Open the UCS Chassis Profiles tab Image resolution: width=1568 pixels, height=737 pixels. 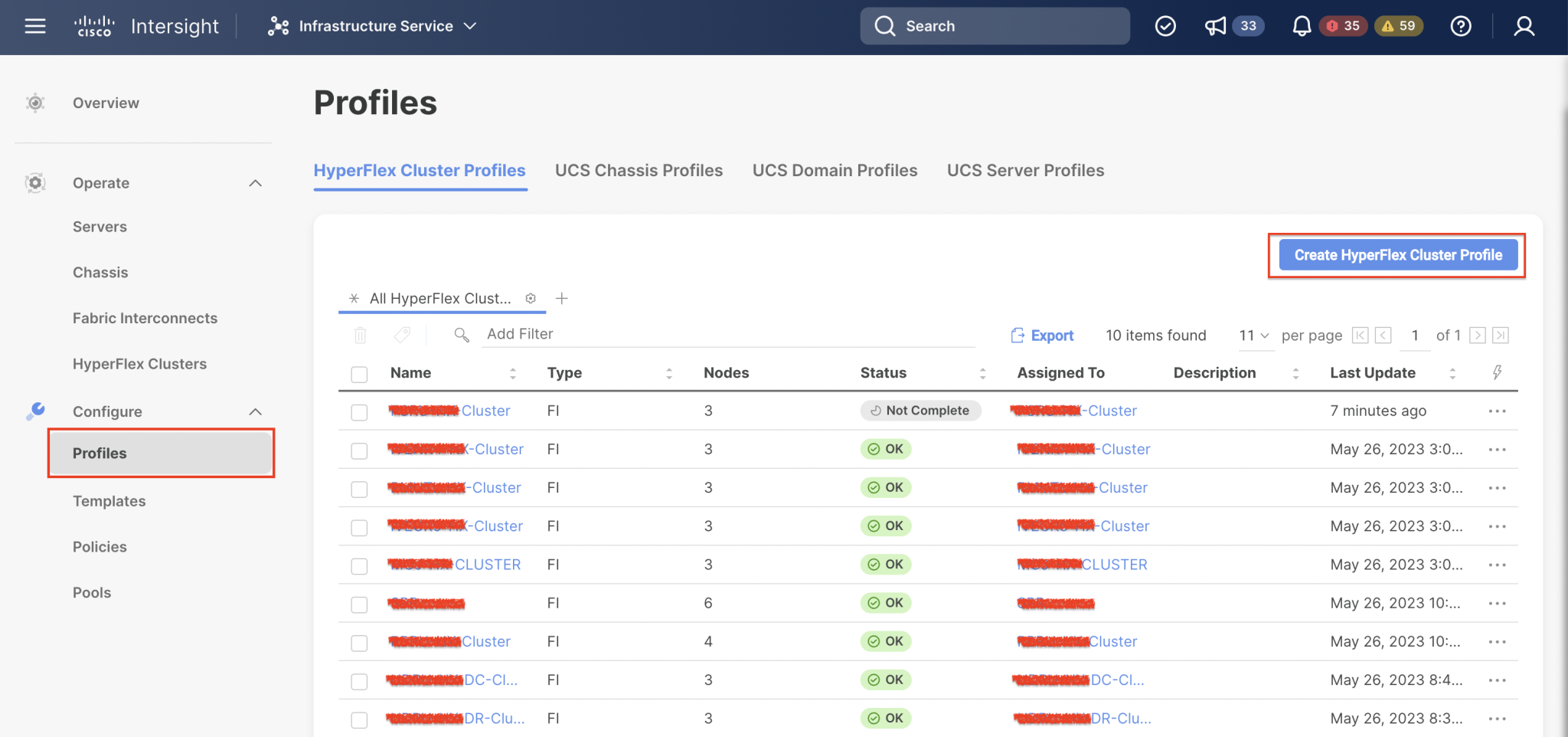[x=639, y=170]
